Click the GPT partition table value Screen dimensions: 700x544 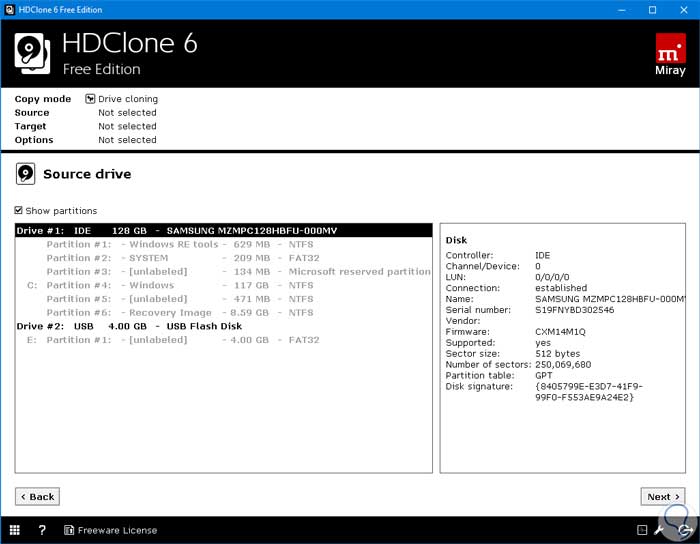click(x=544, y=375)
